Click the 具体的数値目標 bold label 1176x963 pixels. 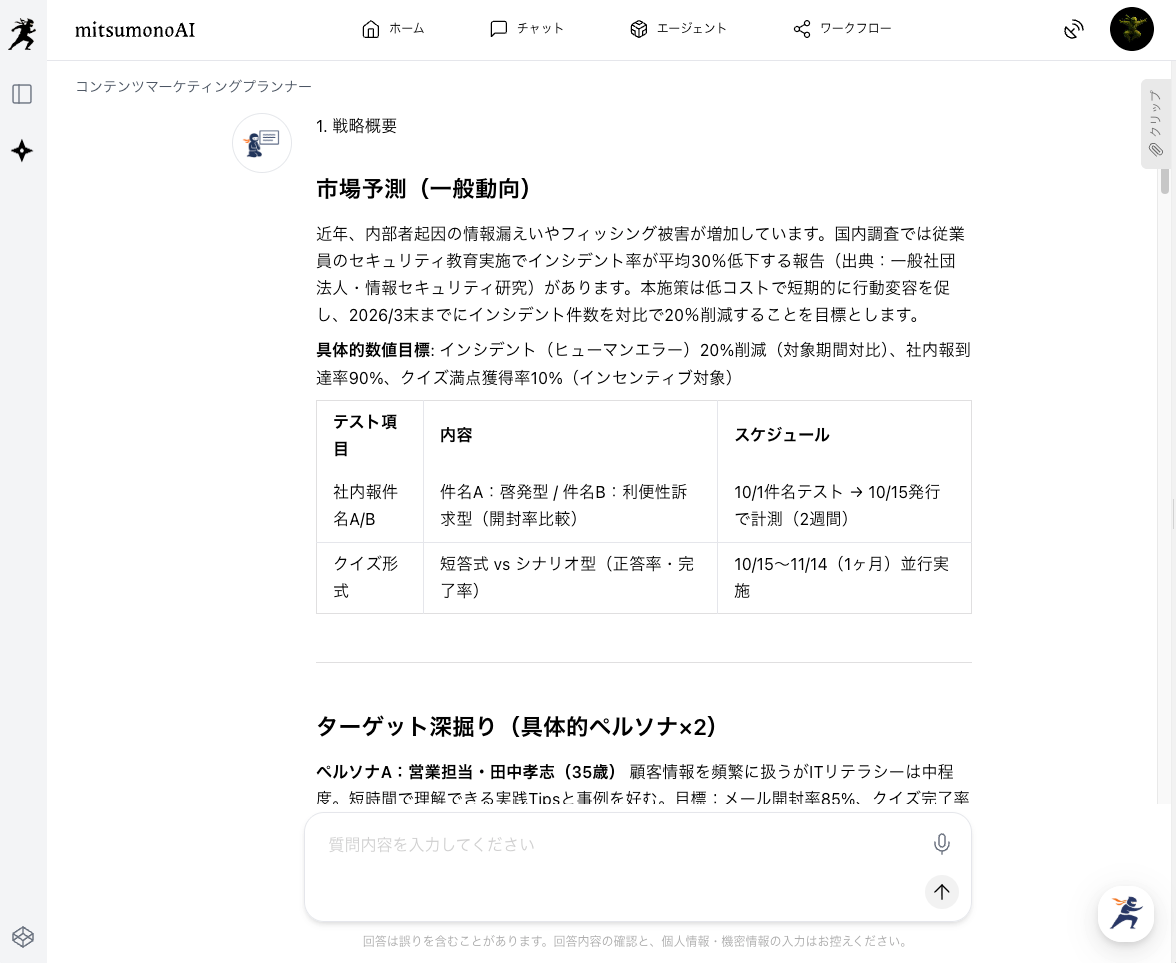373,350
